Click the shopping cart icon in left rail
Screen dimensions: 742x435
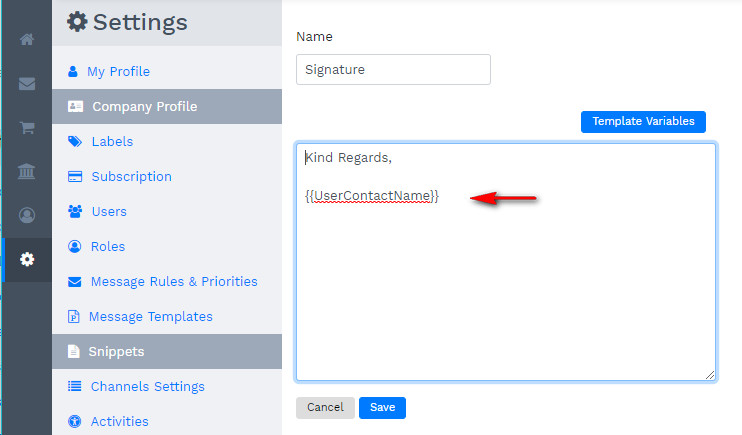[27, 128]
